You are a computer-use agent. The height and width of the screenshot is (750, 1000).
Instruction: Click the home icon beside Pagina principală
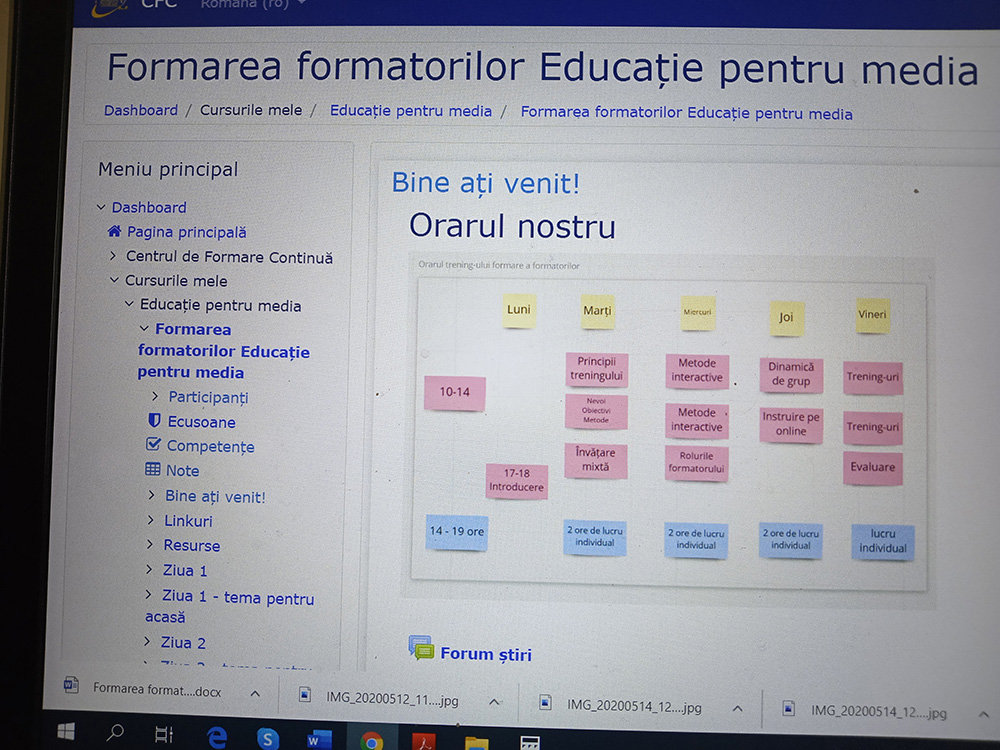(x=114, y=232)
